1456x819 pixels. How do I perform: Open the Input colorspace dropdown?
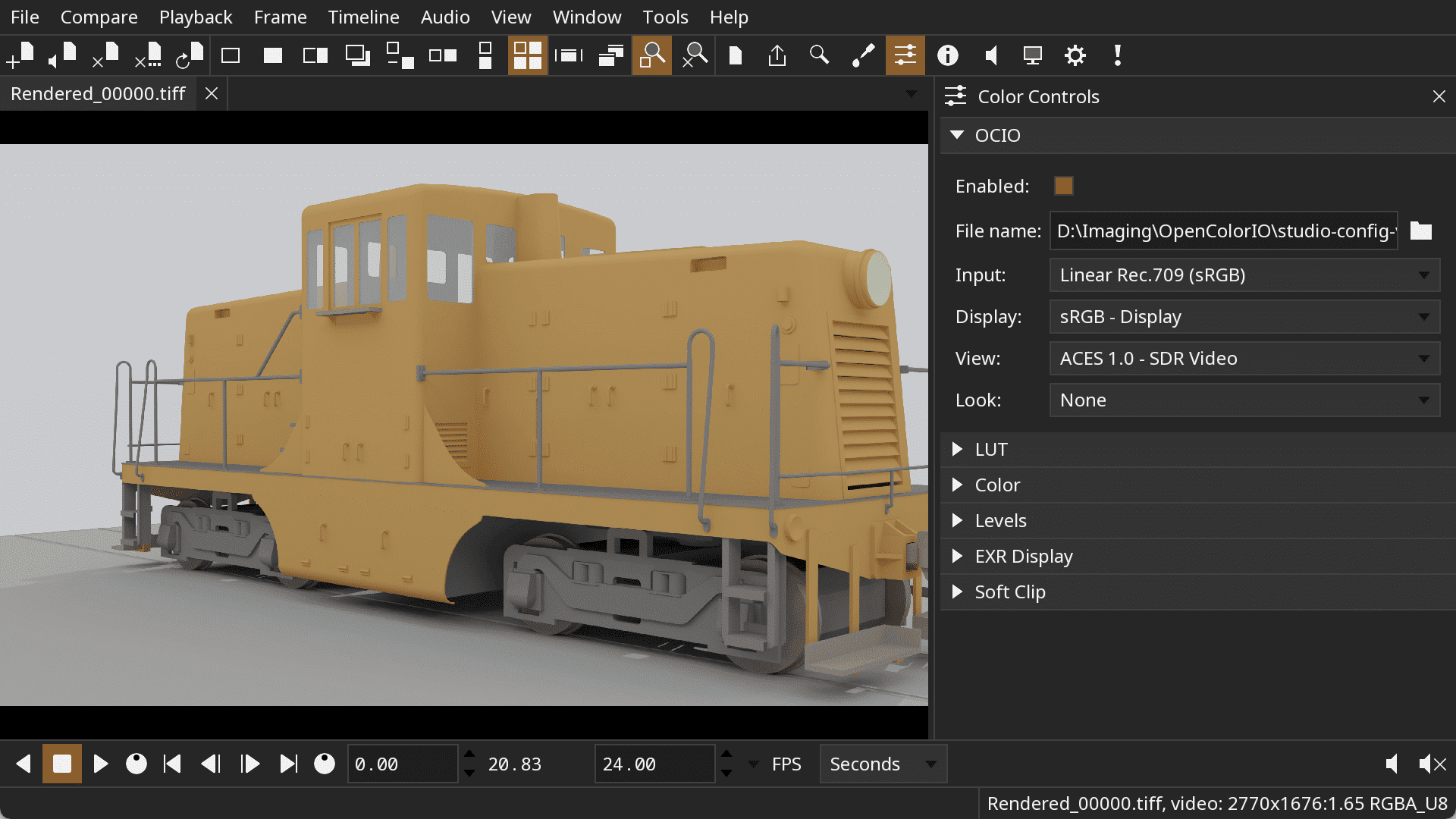1244,275
